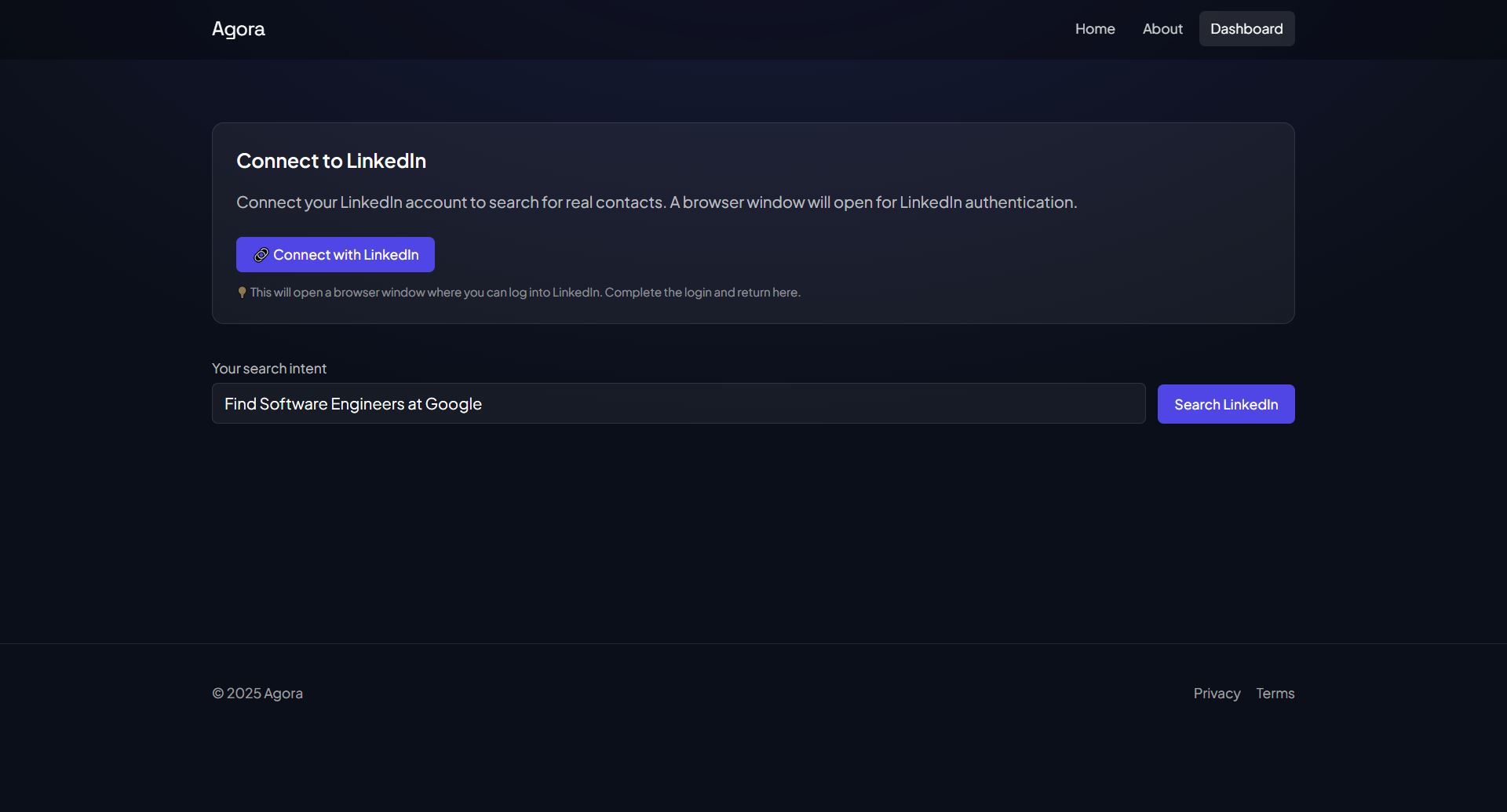The width and height of the screenshot is (1507, 812).
Task: Open the Home nav link
Action: tap(1095, 29)
